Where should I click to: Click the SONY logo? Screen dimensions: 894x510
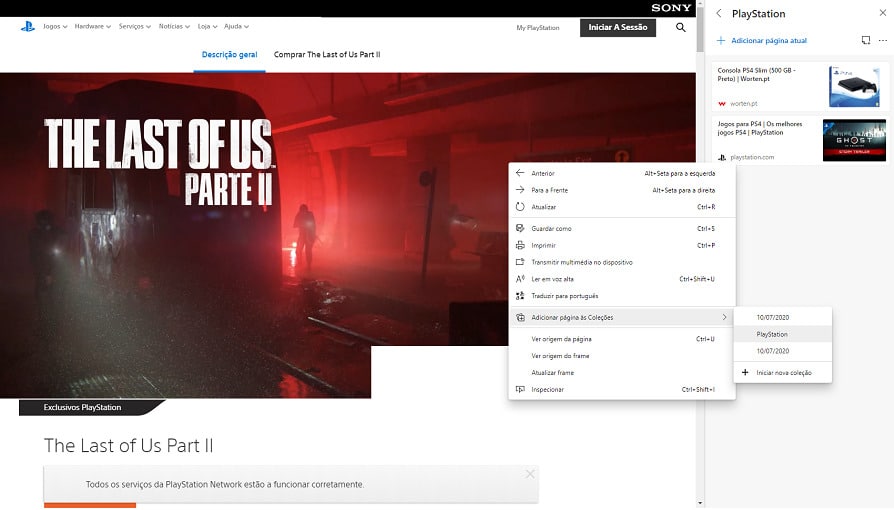tap(671, 8)
